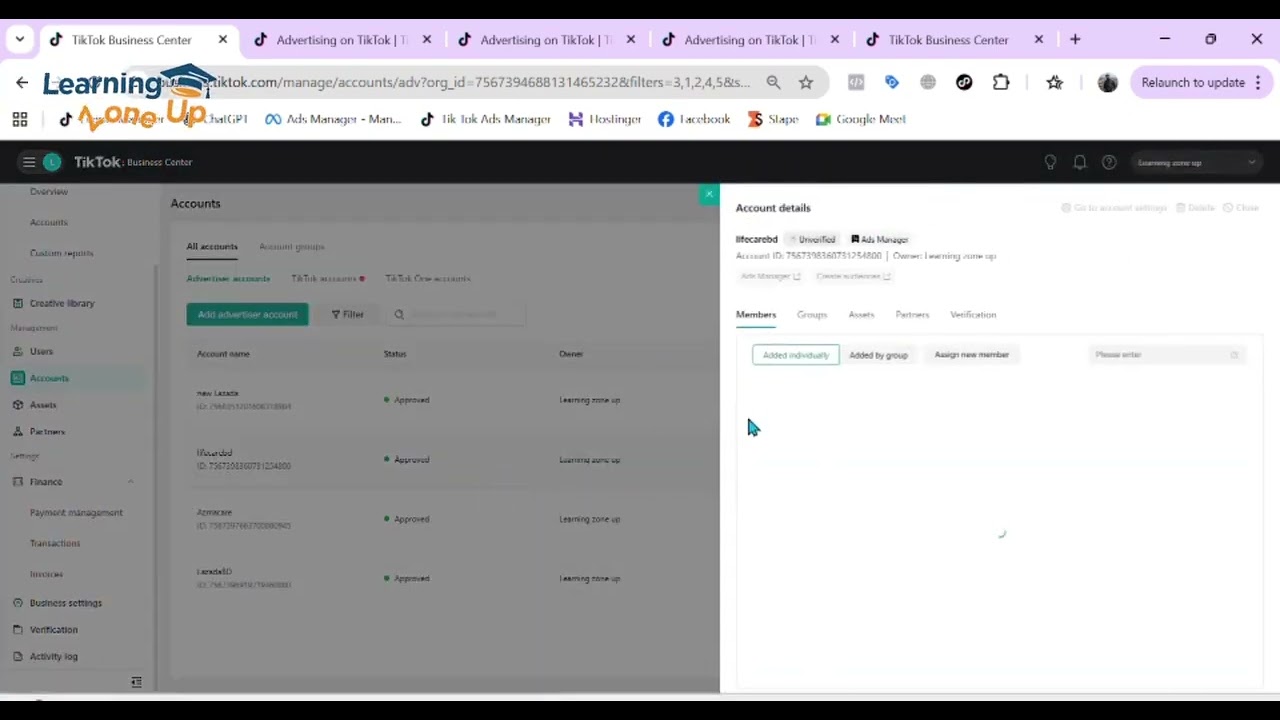Open Invoices in the sidebar
The height and width of the screenshot is (720, 1280).
click(46, 574)
